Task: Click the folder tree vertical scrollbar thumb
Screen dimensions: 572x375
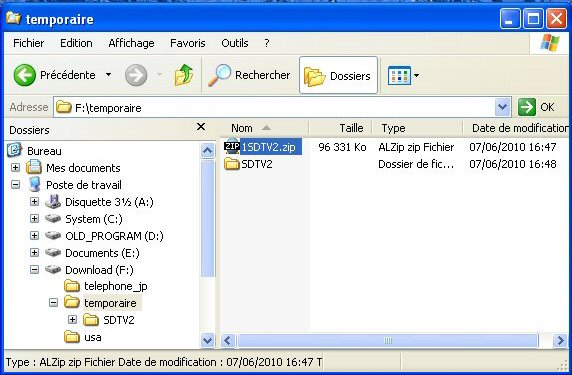Action: (x=208, y=218)
